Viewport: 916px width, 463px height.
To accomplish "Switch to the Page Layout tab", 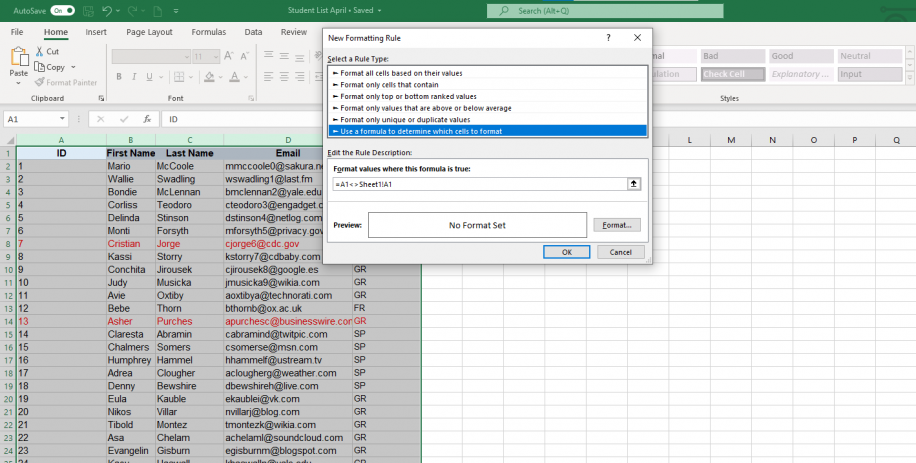I will pyautogui.click(x=149, y=32).
